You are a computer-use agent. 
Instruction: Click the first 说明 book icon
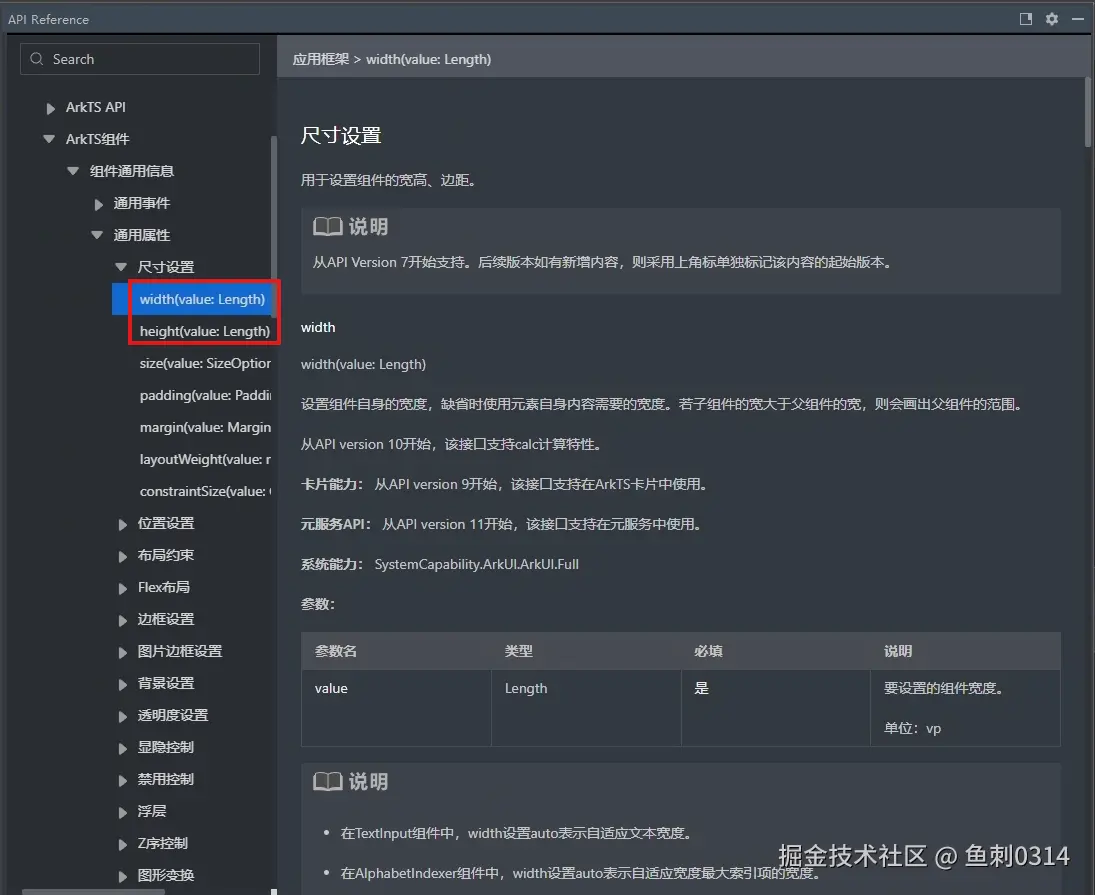(x=327, y=226)
